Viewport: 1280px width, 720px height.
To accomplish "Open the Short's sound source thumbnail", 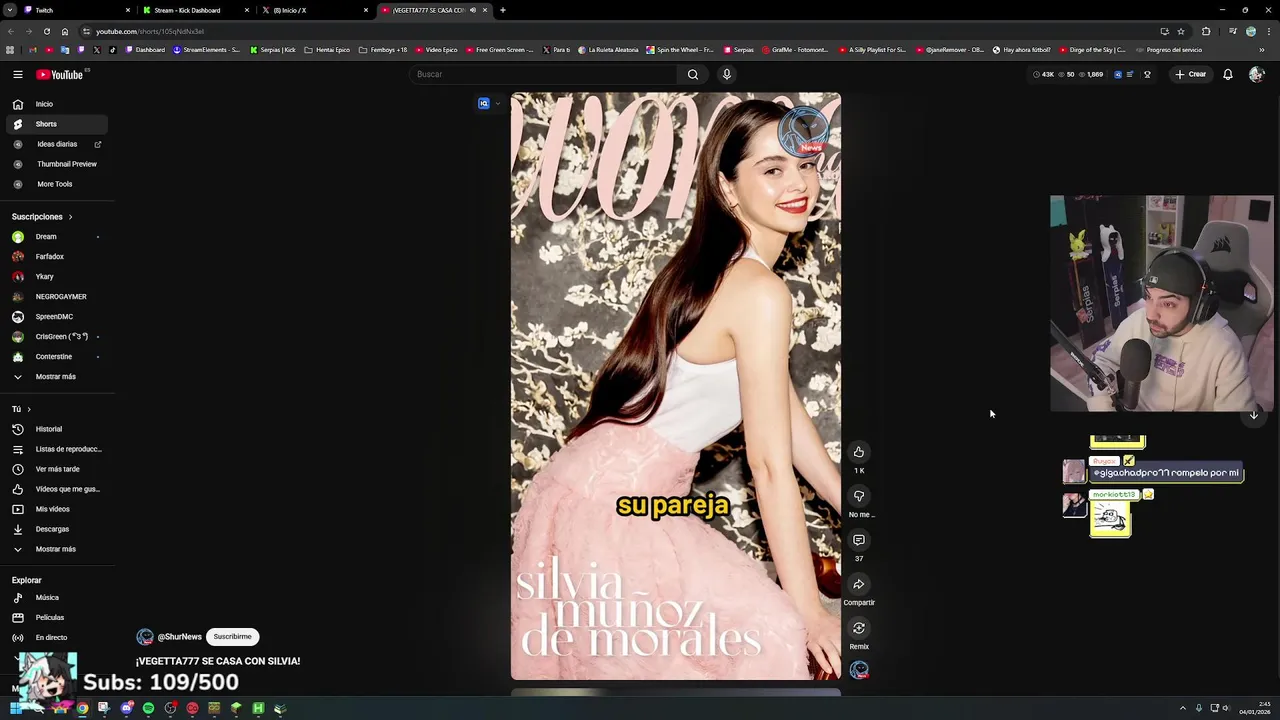I will (859, 670).
